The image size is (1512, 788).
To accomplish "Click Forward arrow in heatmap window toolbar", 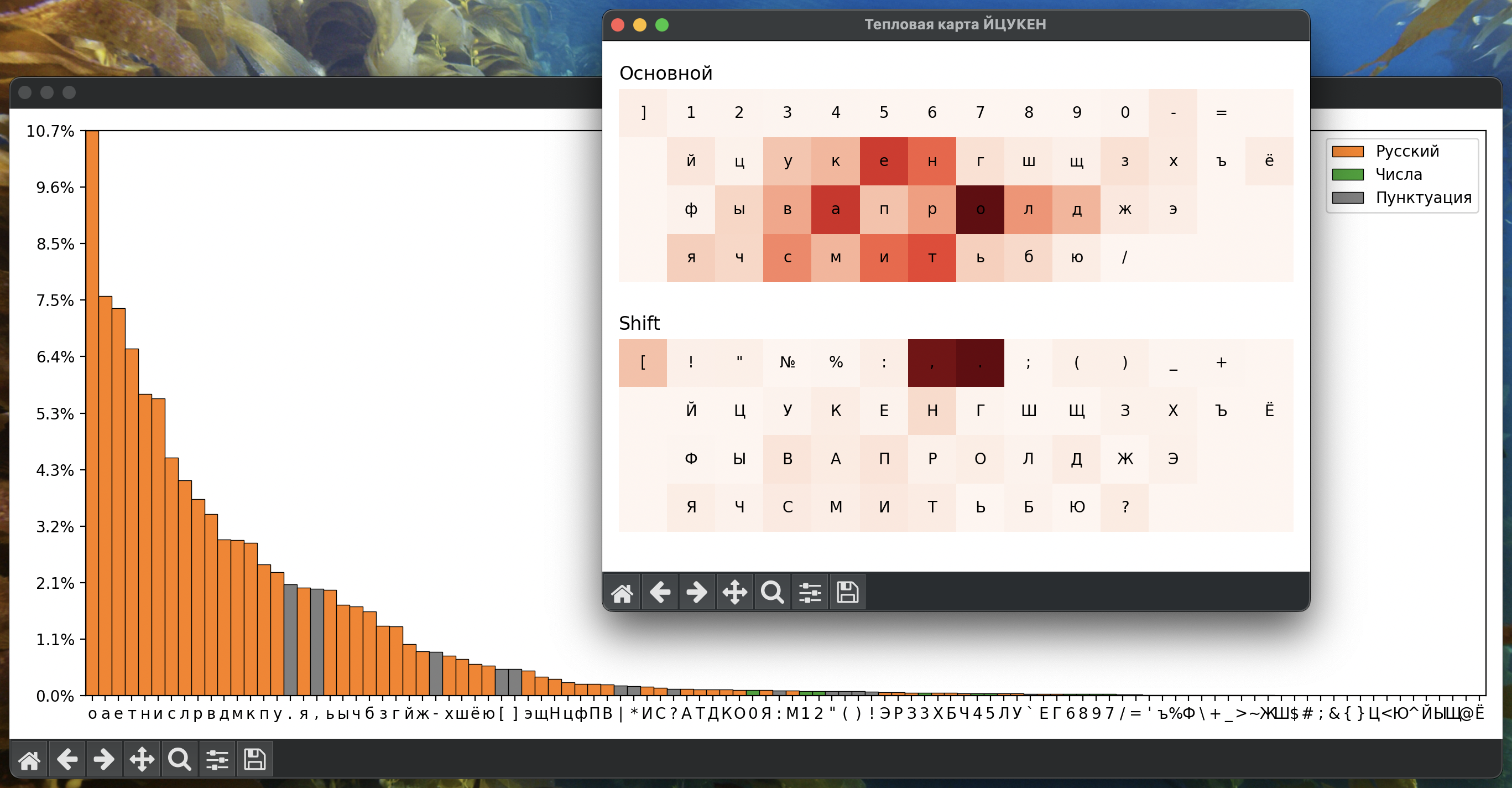I will [x=697, y=592].
